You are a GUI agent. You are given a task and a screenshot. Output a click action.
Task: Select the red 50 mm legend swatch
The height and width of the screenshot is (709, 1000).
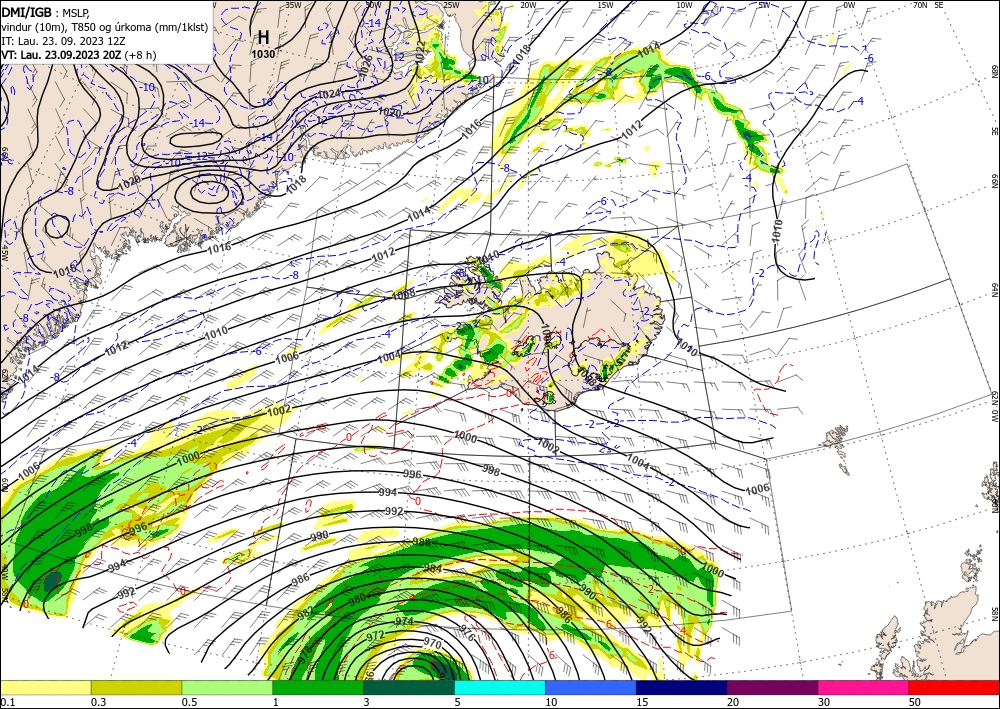tap(954, 687)
